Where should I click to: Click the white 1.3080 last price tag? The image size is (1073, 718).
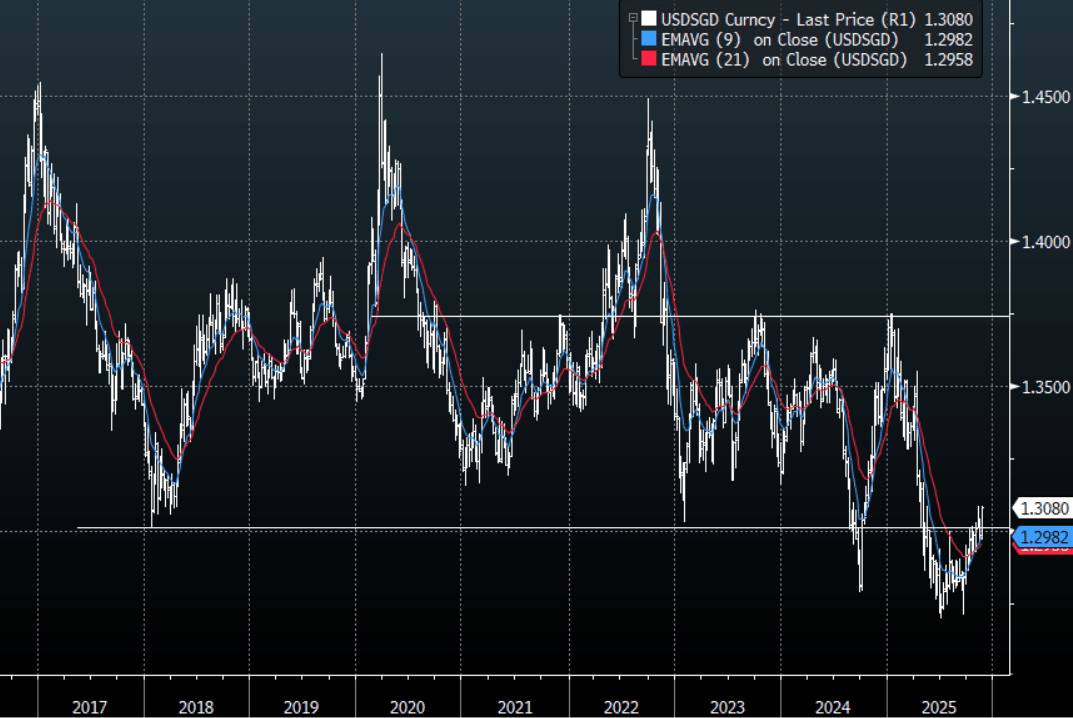tap(1042, 509)
